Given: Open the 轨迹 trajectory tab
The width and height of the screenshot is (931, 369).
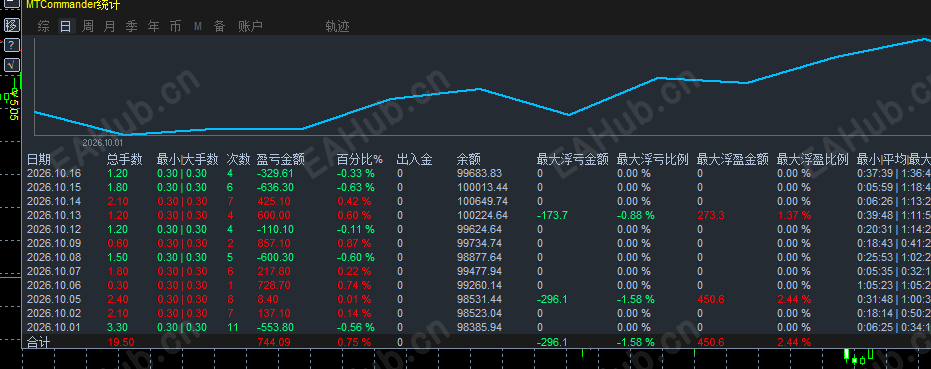Looking at the screenshot, I should tap(337, 26).
